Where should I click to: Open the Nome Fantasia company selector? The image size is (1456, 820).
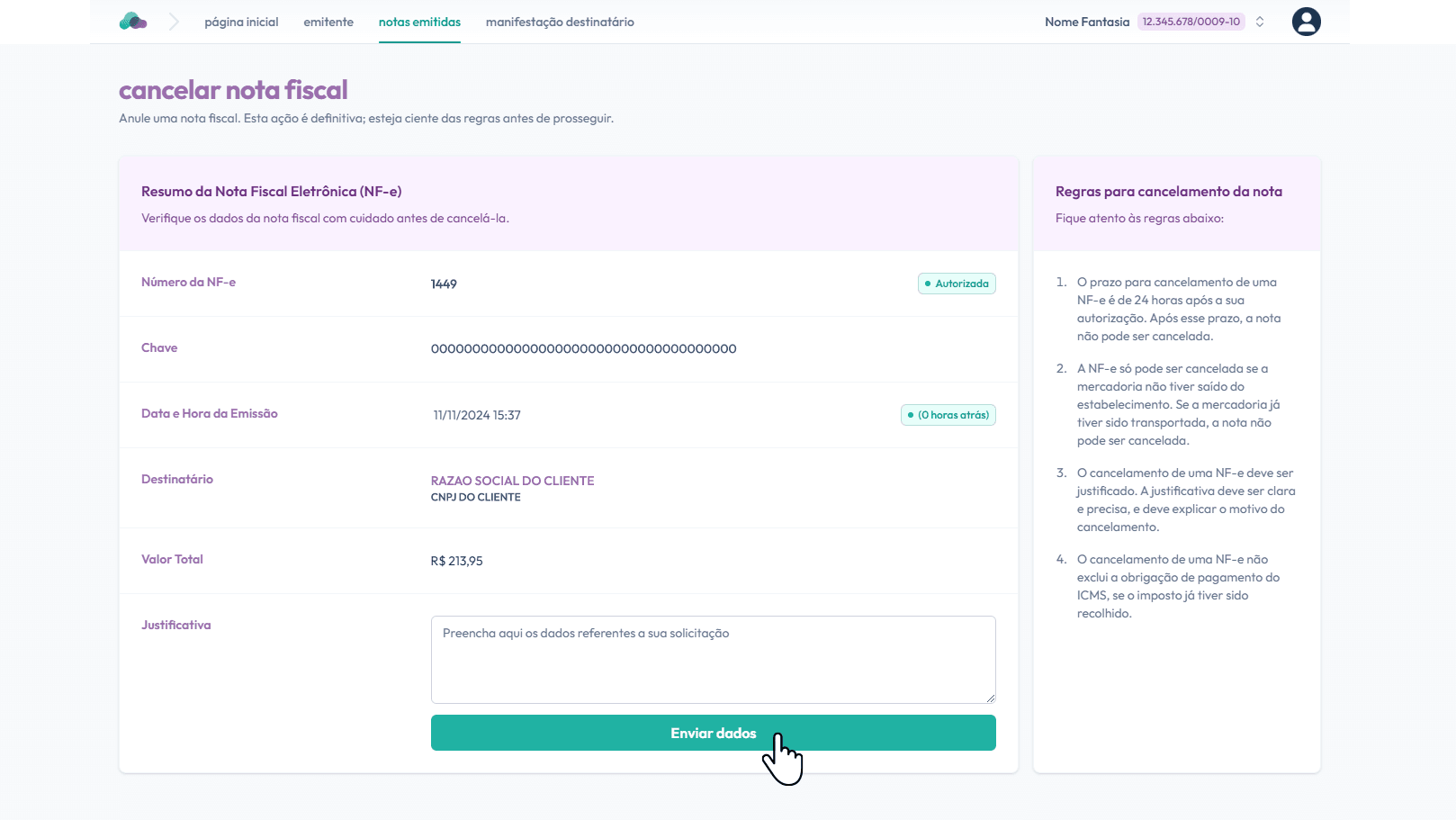[1086, 22]
